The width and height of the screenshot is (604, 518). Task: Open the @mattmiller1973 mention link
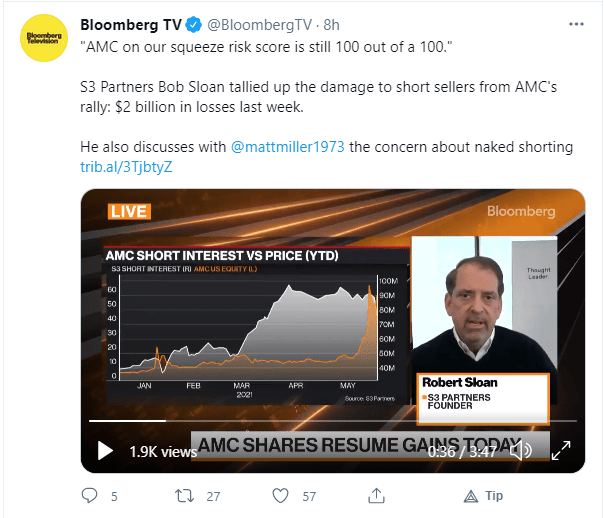tap(288, 147)
